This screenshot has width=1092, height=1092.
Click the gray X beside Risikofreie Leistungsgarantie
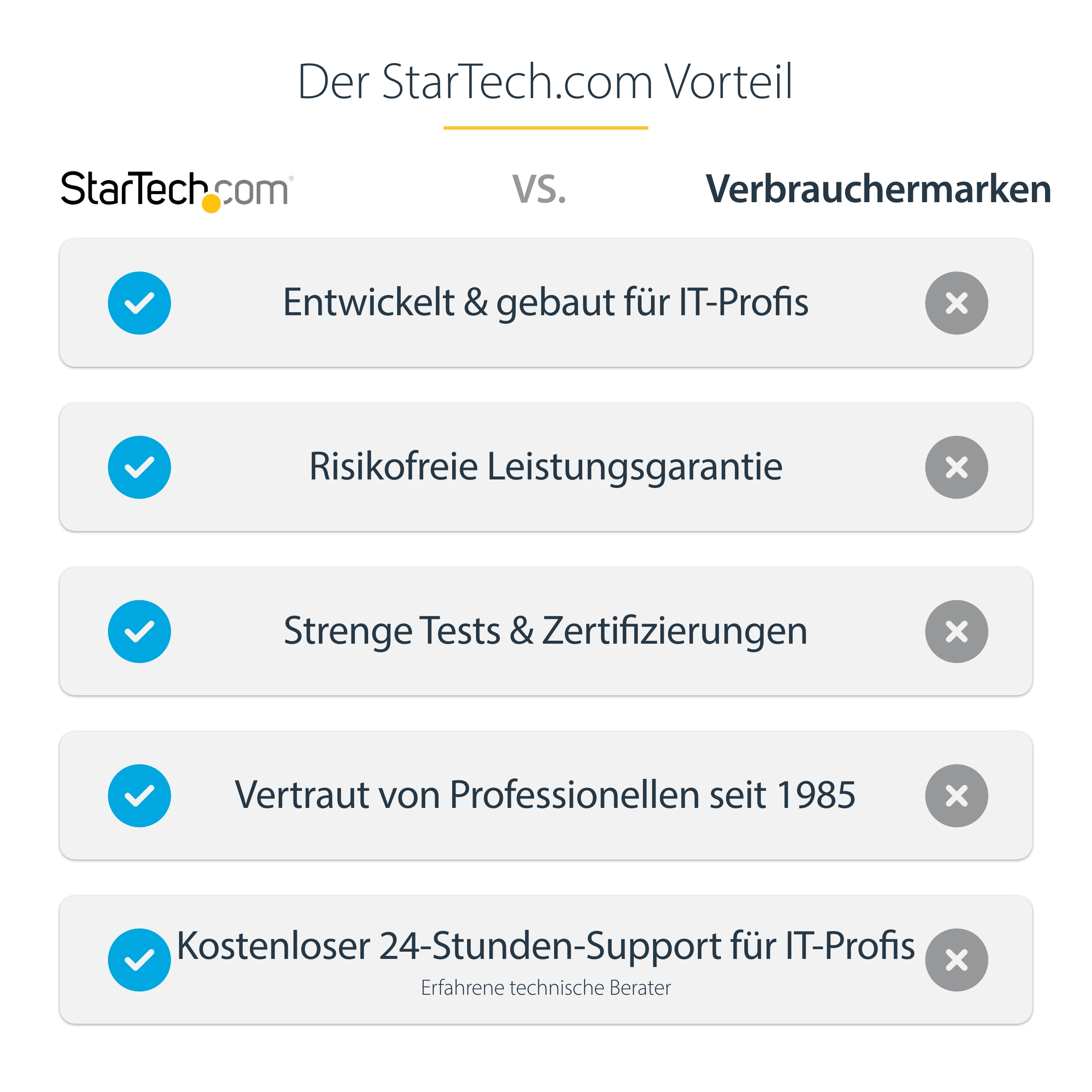point(956,468)
